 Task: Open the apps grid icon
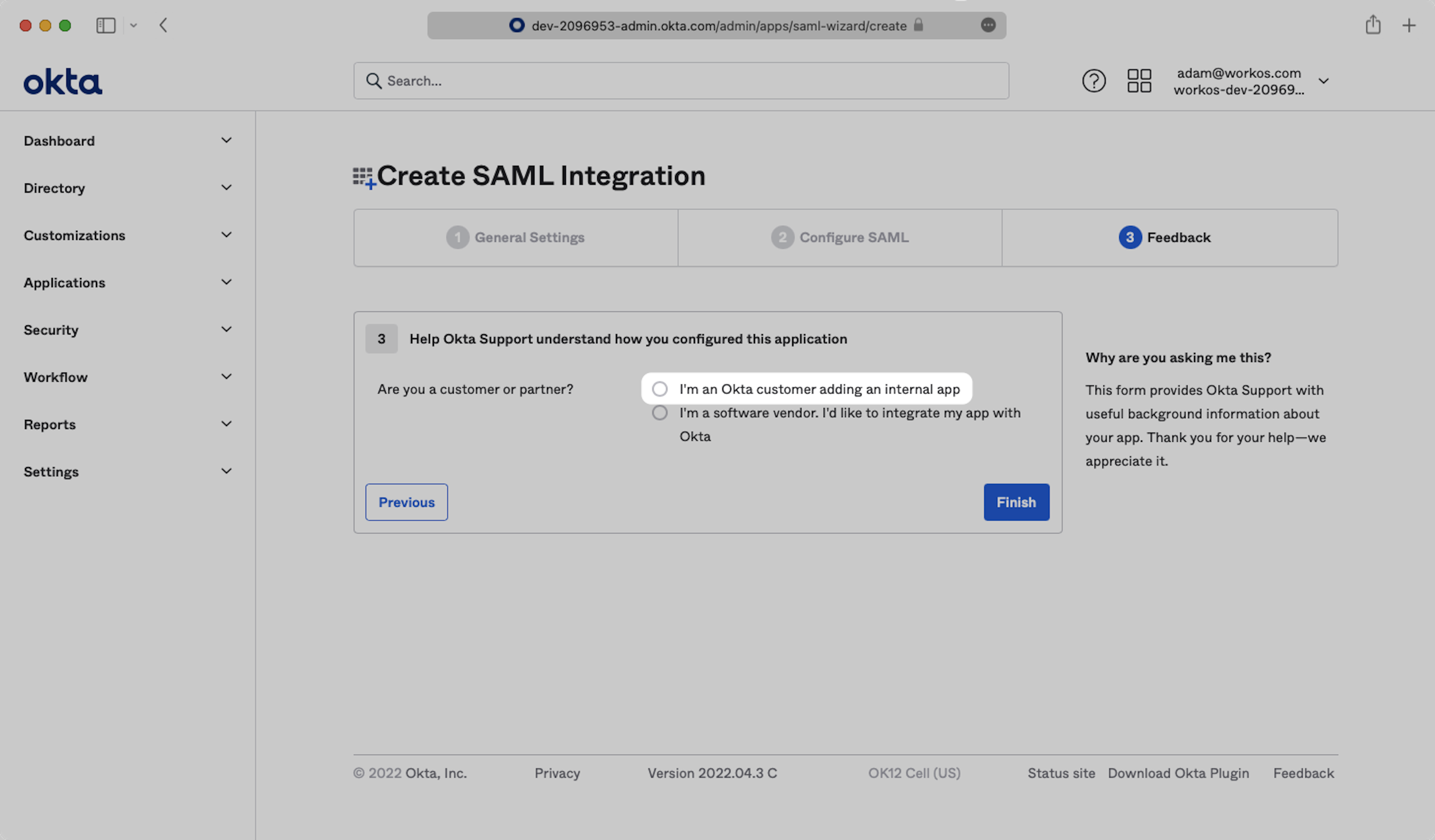click(1139, 81)
